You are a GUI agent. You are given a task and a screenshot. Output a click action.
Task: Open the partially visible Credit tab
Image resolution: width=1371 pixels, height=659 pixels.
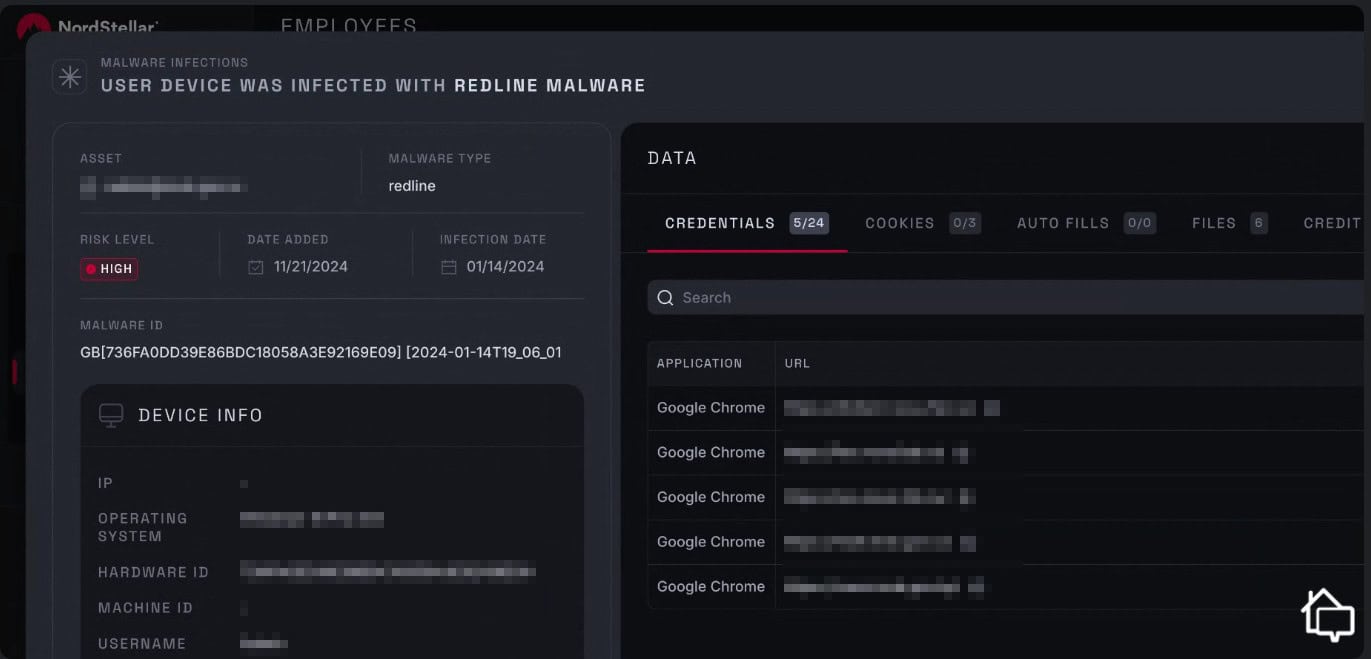click(x=1334, y=223)
